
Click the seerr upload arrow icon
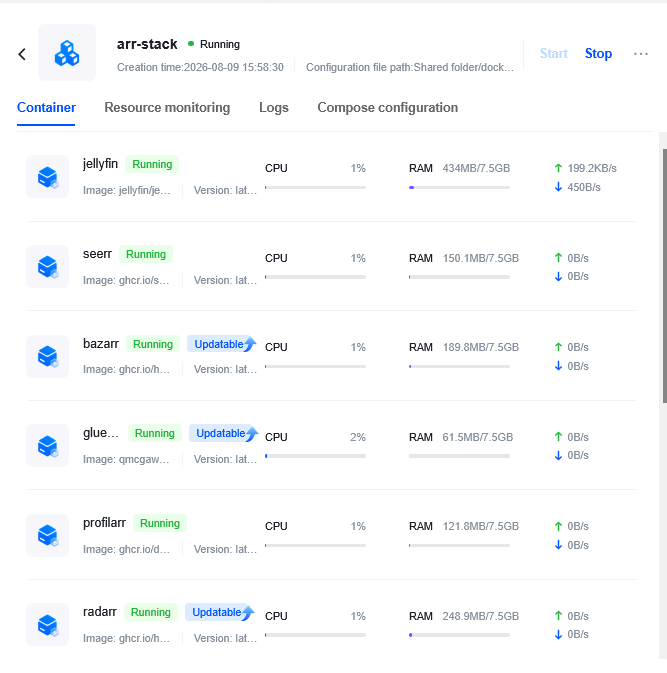[558, 258]
